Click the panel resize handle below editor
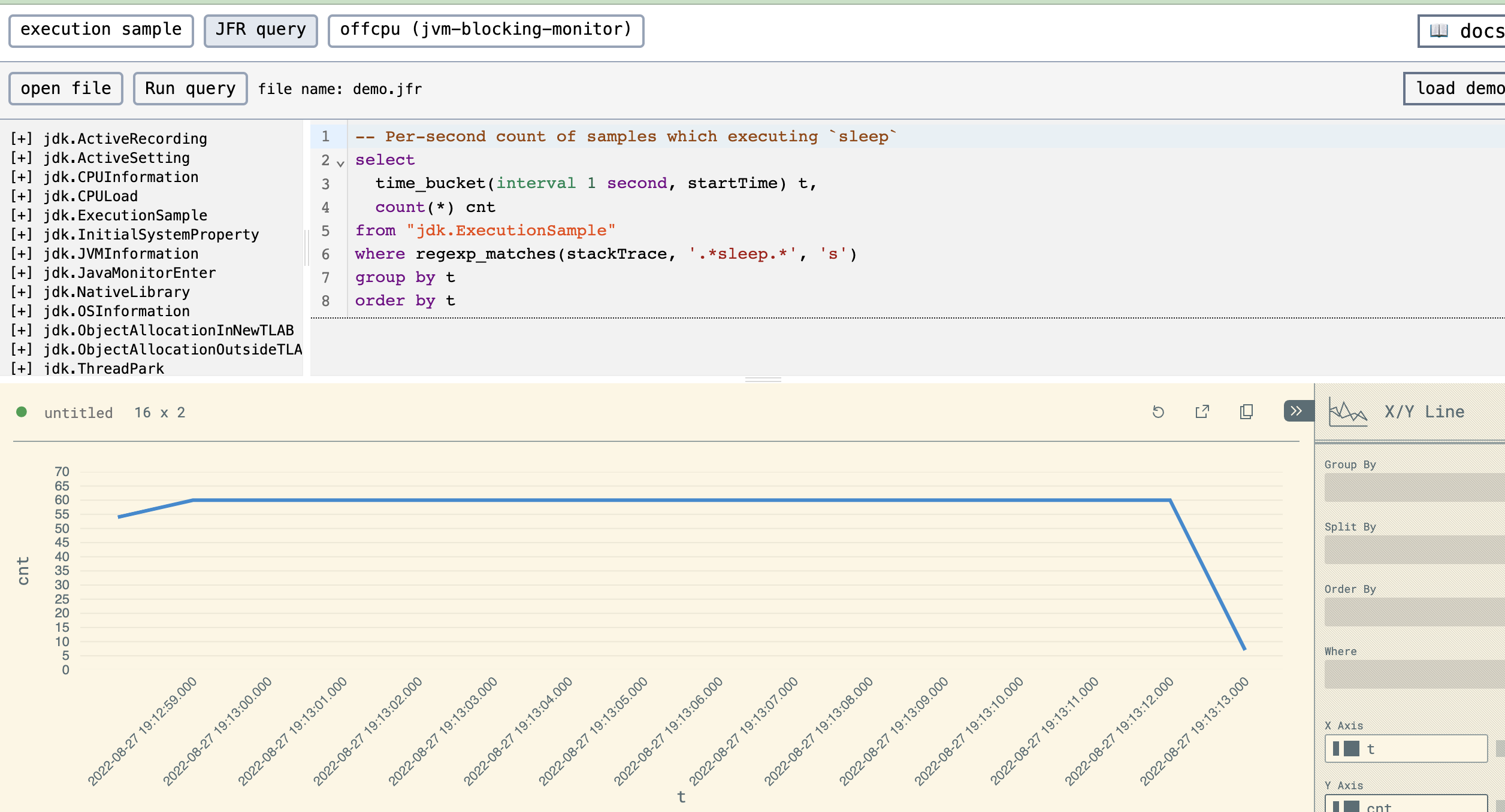The width and height of the screenshot is (1505, 812). tap(763, 380)
